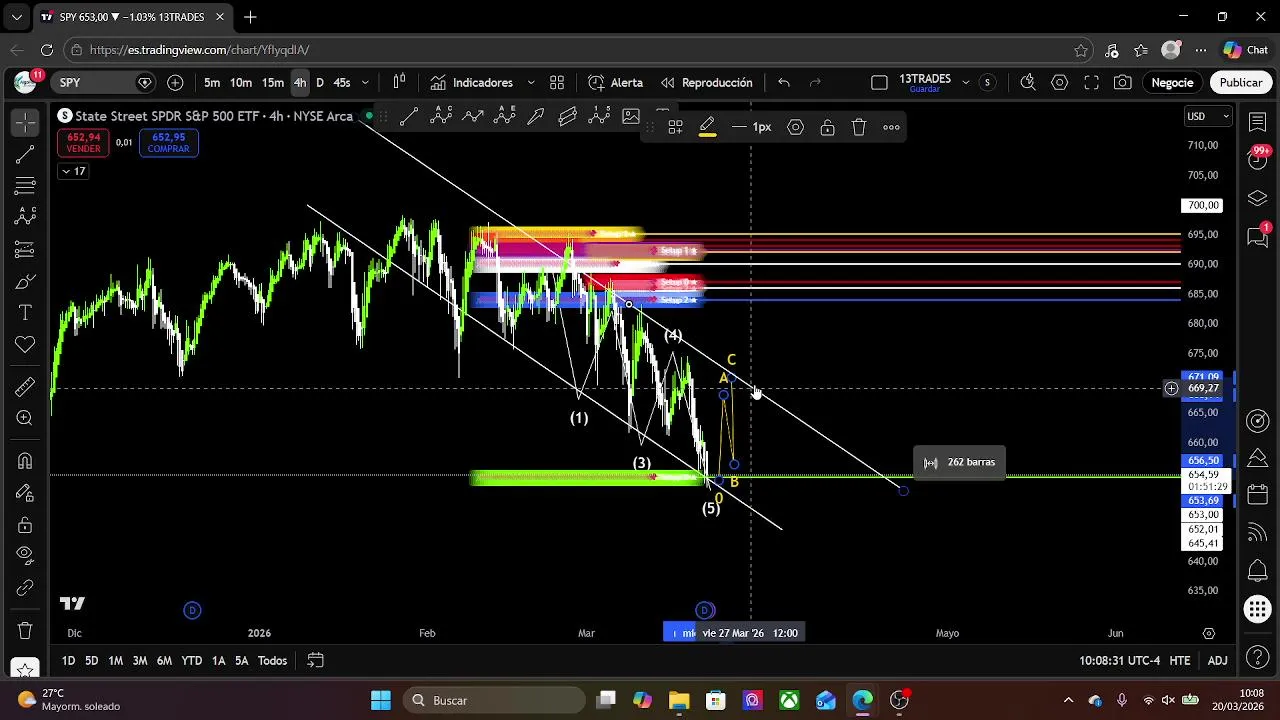Enter fullscreen mode
Image resolution: width=1280 pixels, height=720 pixels.
1092,83
